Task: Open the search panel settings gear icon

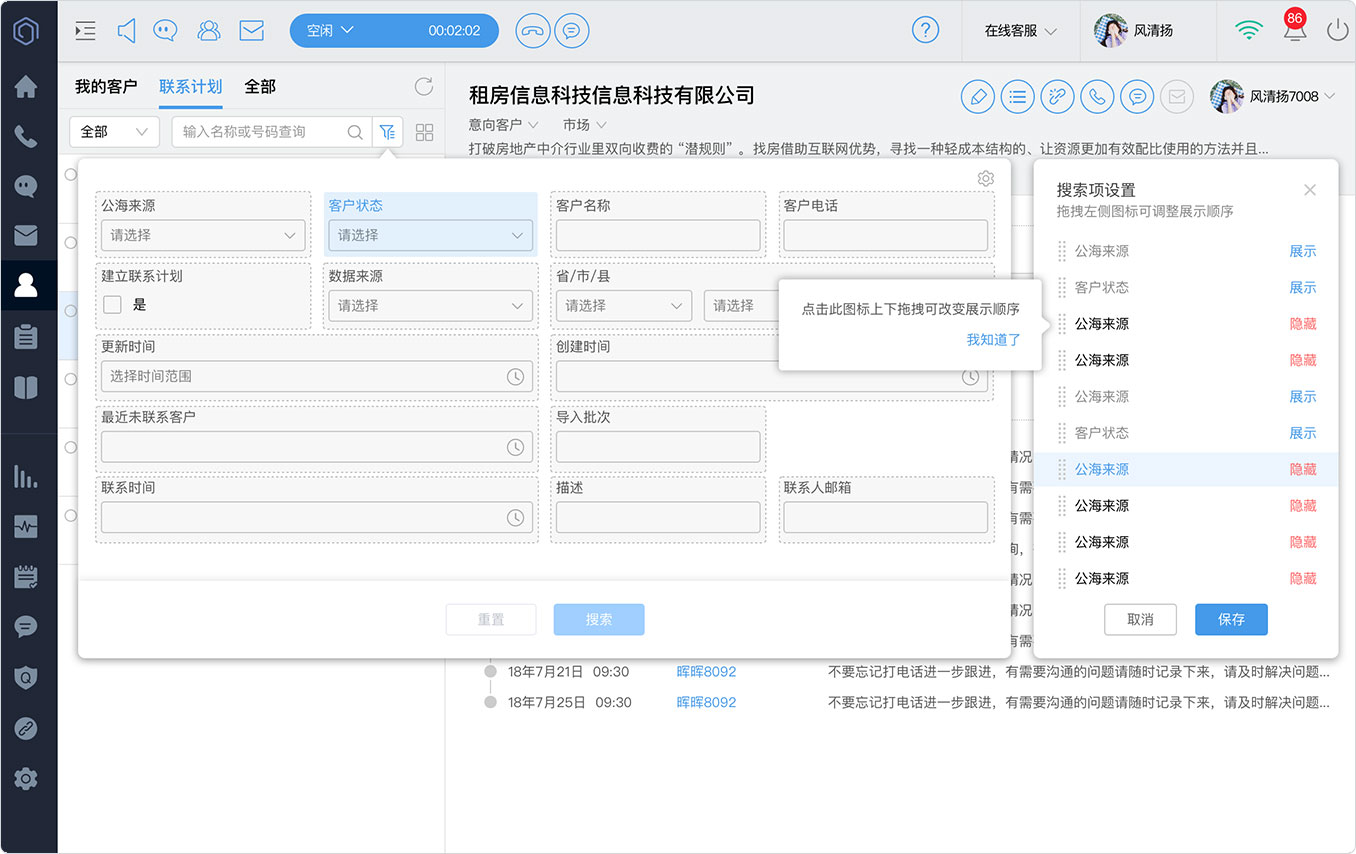Action: pyautogui.click(x=986, y=179)
